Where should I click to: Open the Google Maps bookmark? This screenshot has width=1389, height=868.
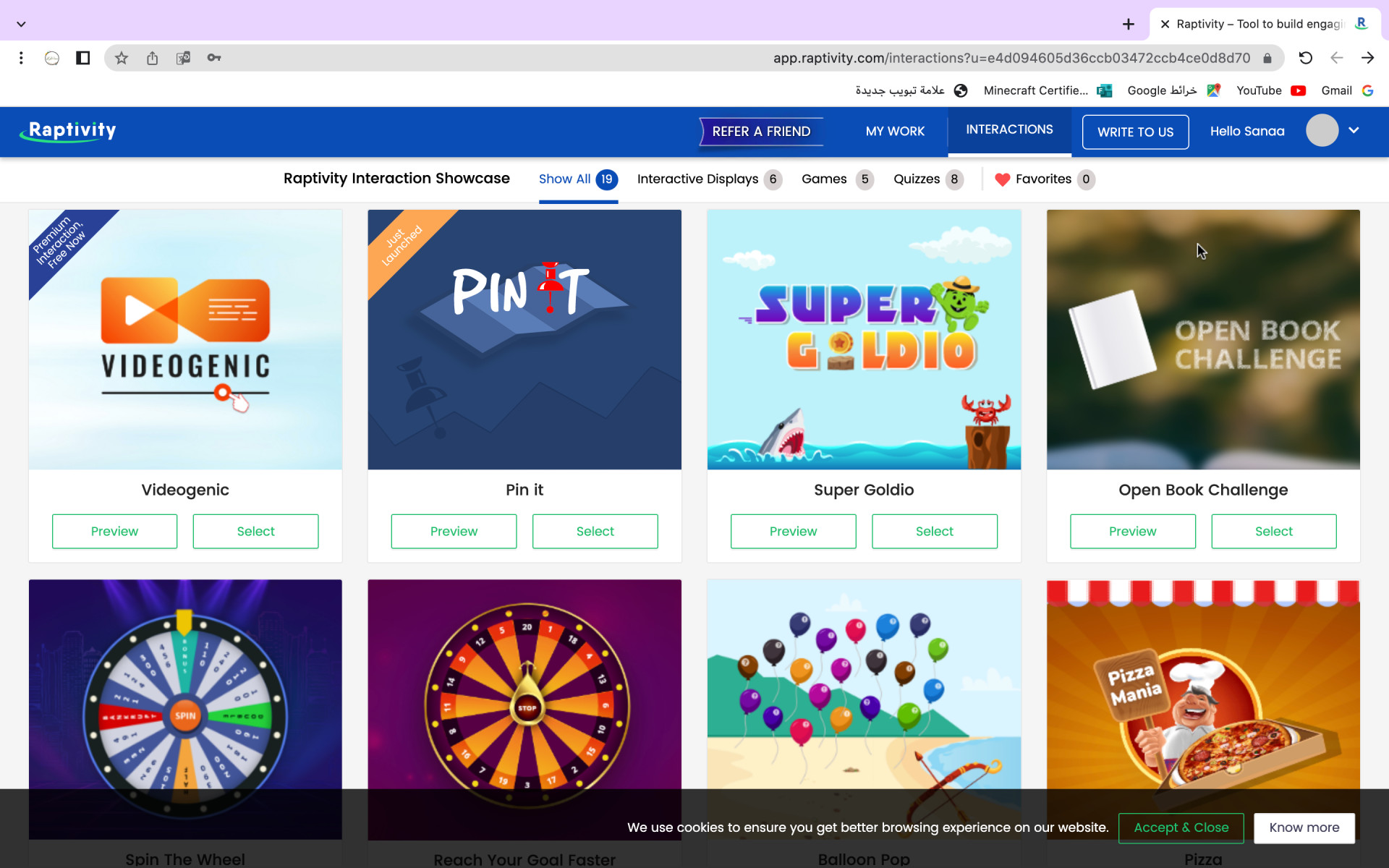point(1174,90)
